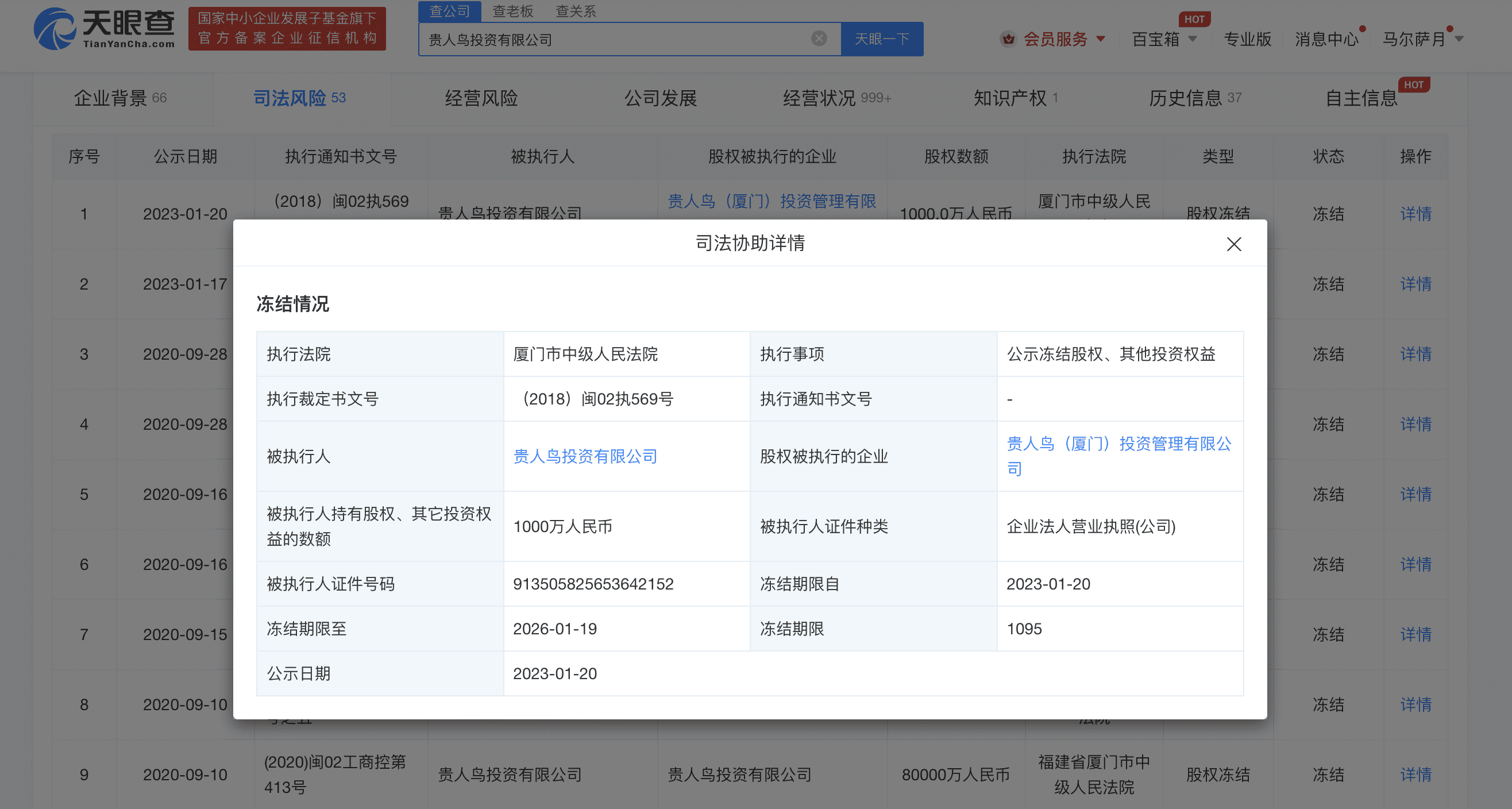1512x809 pixels.
Task: Switch to 查关系 search tab
Action: click(x=575, y=11)
